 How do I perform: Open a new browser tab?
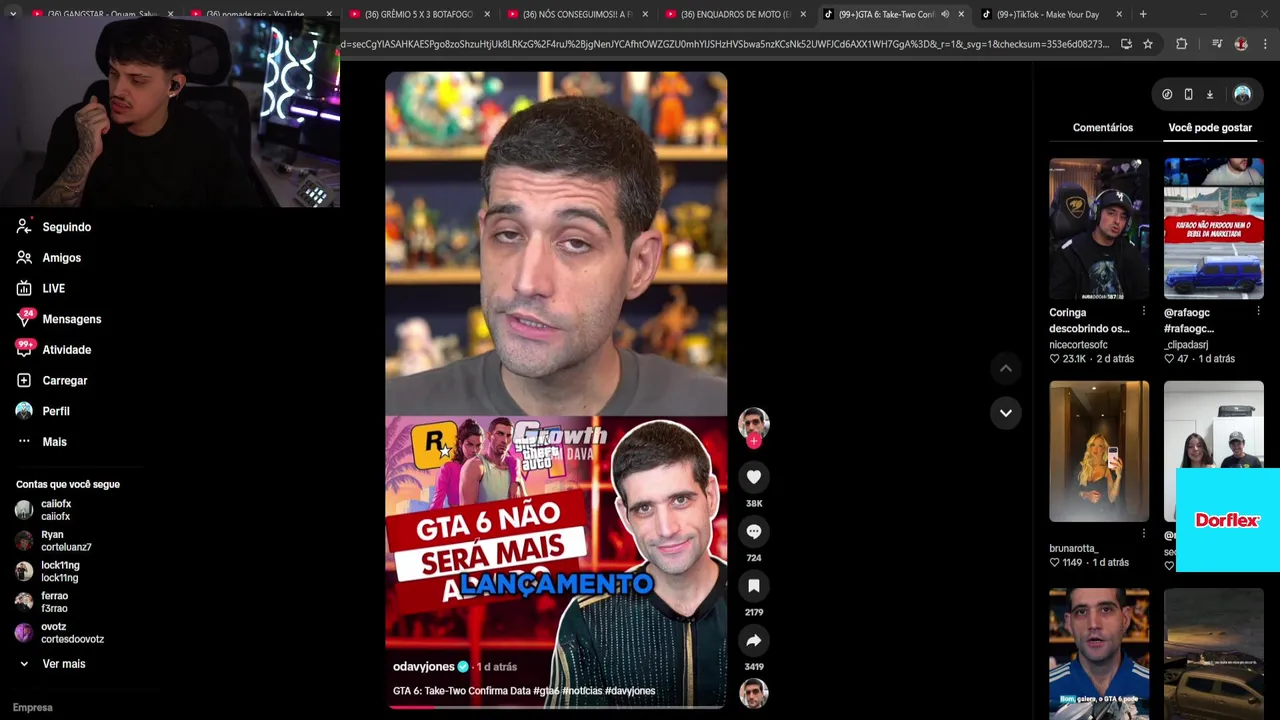1143,14
